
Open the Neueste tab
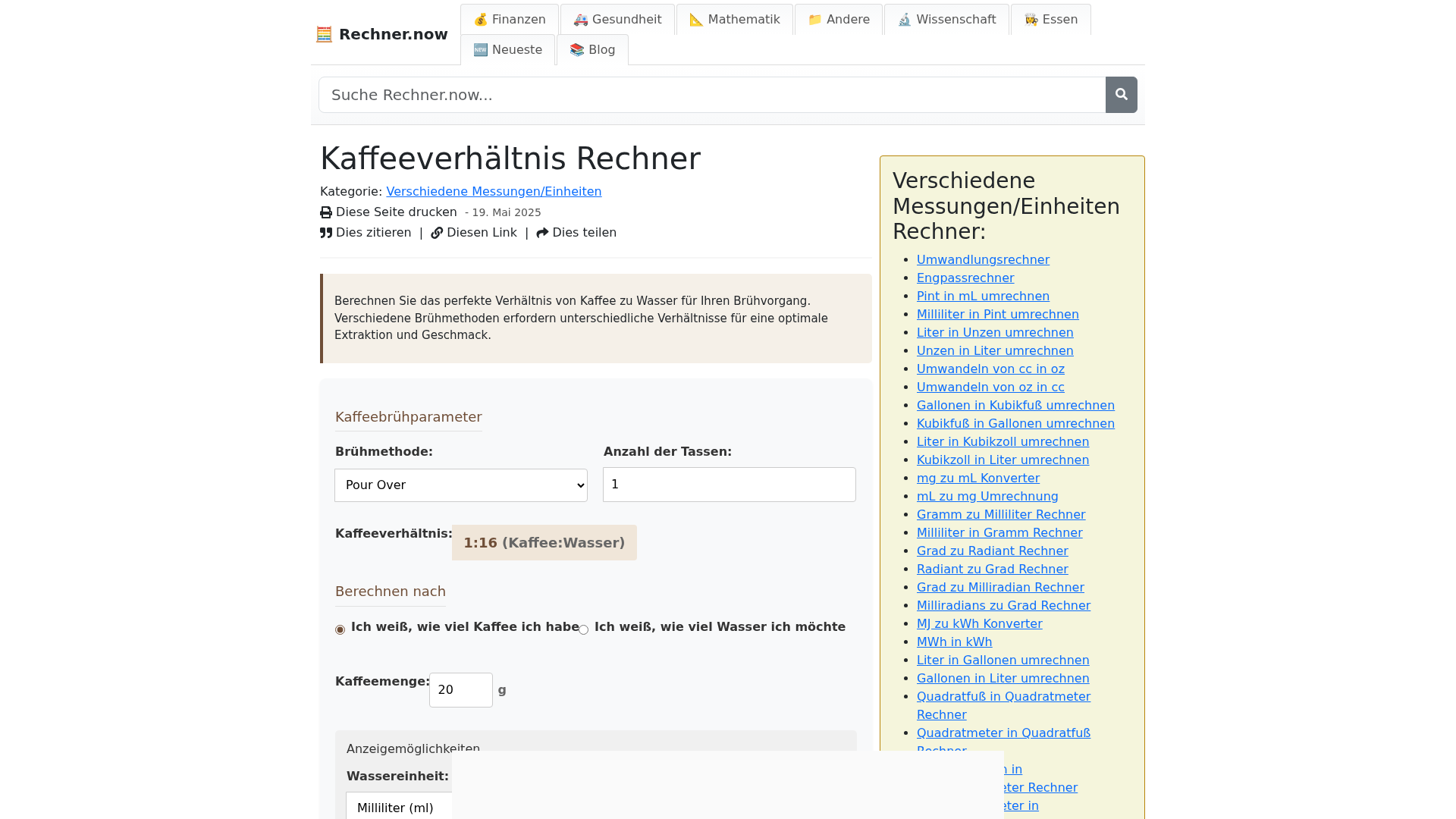[507, 50]
